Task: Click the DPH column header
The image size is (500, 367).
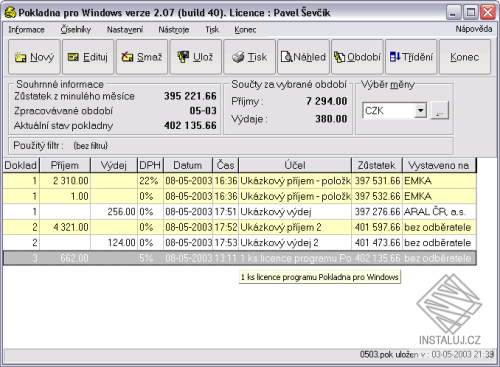Action: click(150, 165)
